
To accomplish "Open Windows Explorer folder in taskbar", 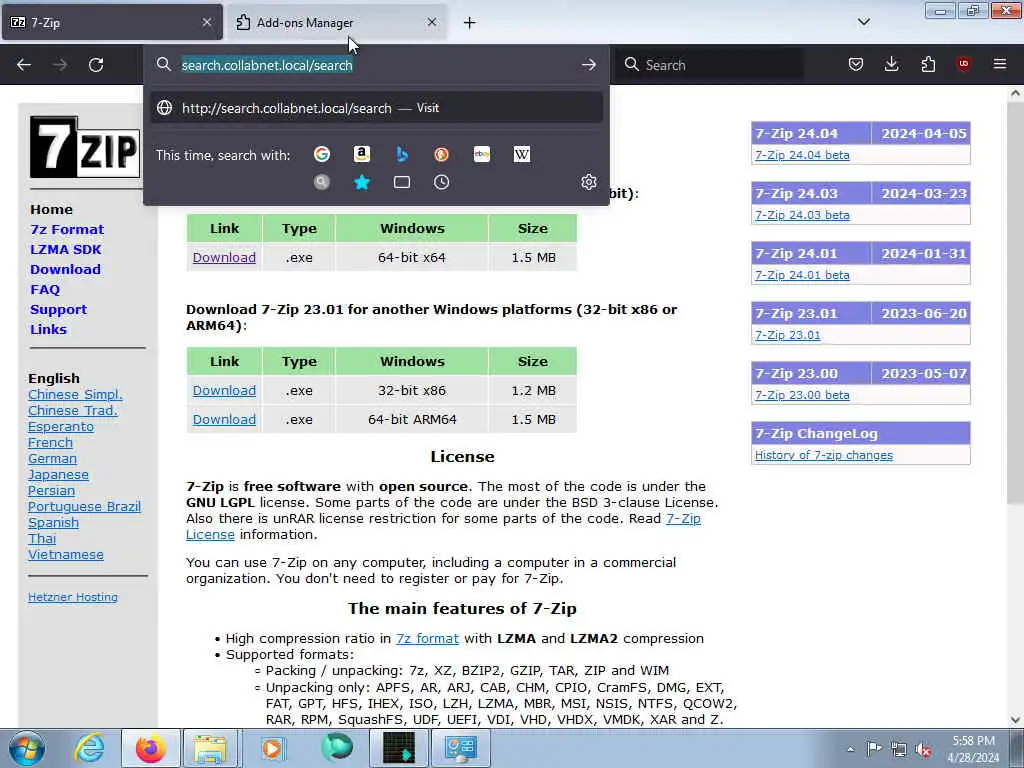I will [x=210, y=748].
